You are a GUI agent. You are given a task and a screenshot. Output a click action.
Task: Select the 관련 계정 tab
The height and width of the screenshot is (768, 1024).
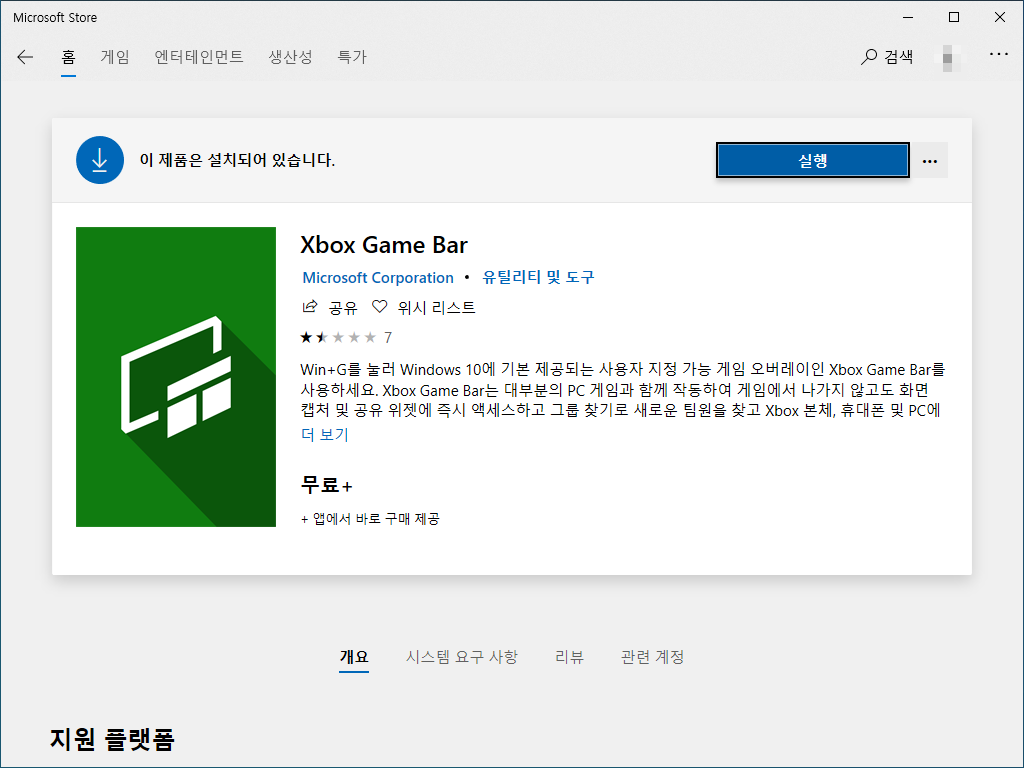pos(652,657)
